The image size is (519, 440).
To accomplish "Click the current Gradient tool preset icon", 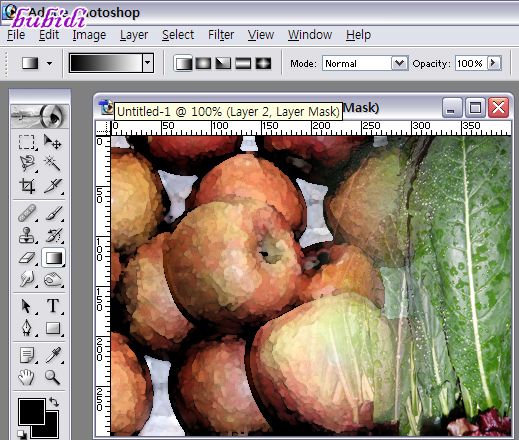I will 30,63.
